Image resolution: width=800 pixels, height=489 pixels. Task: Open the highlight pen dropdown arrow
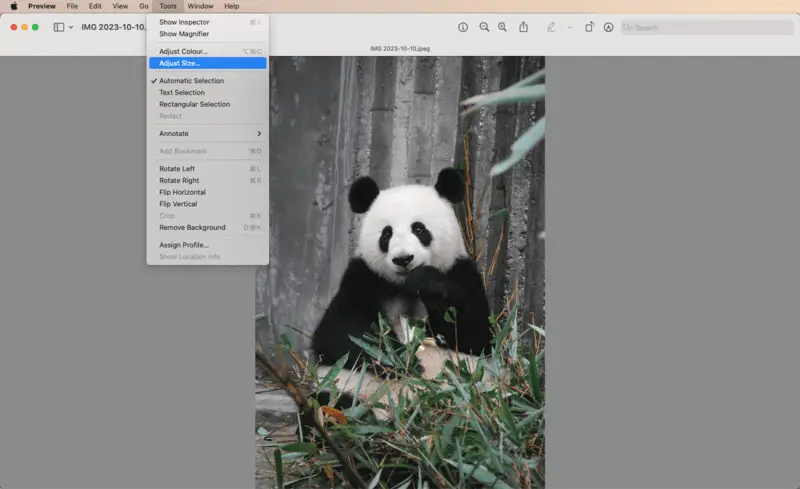tap(569, 27)
